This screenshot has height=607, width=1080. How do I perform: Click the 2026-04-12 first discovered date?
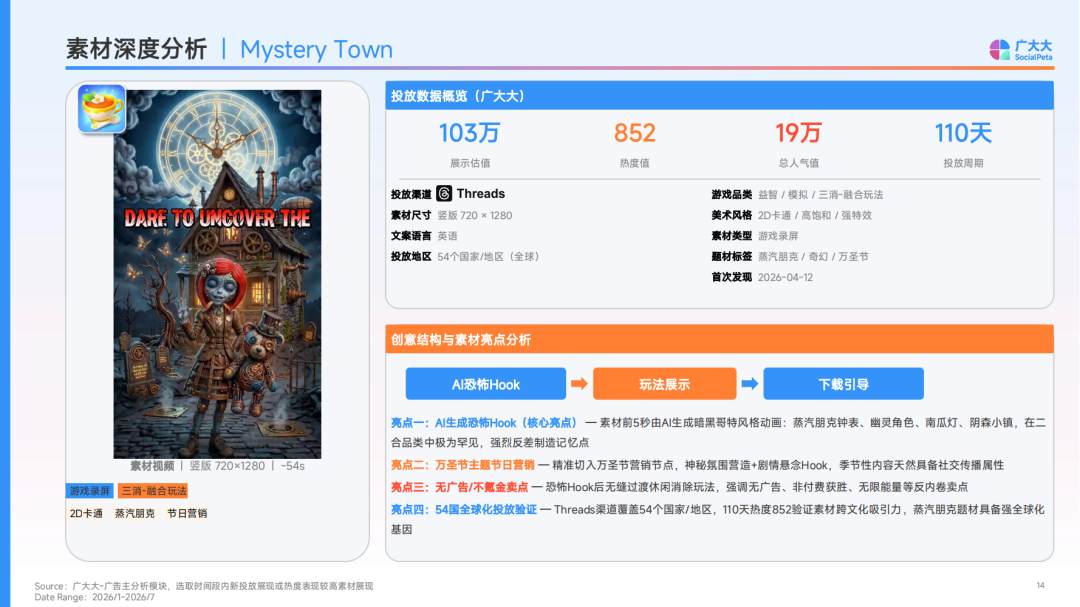coord(785,277)
